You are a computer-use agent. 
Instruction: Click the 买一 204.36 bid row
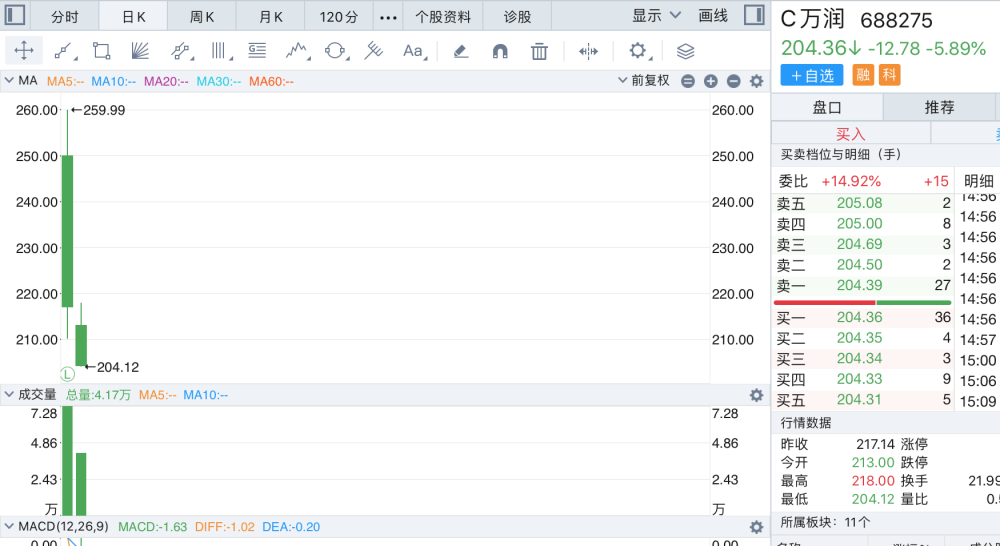[863, 317]
